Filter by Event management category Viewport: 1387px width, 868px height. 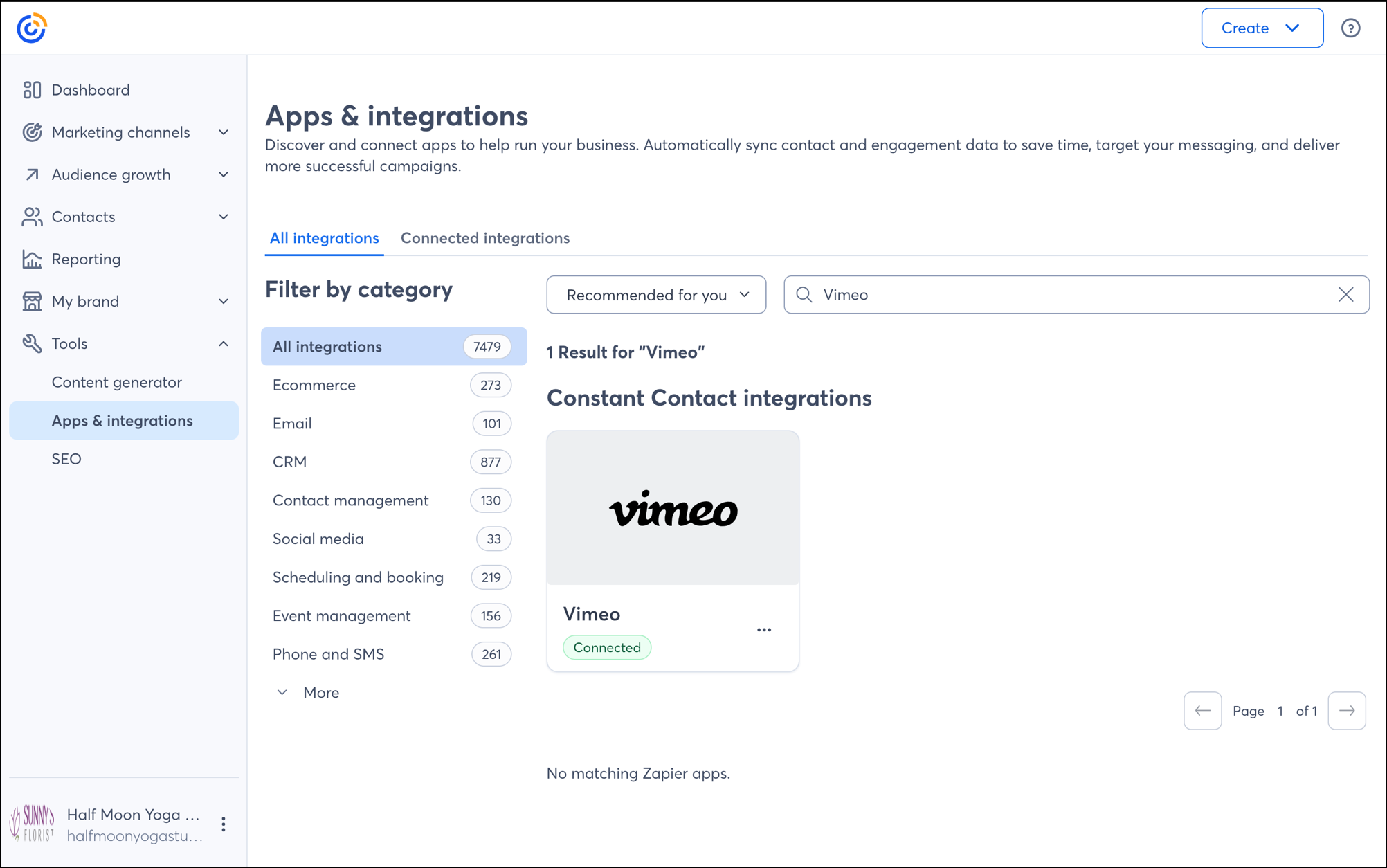(x=394, y=615)
